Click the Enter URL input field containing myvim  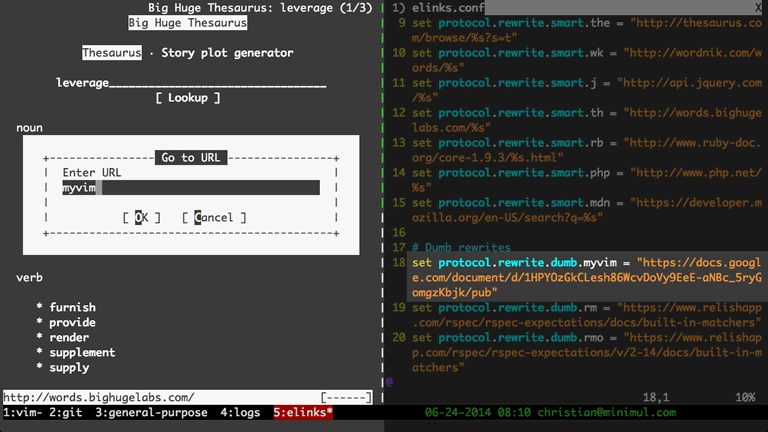[191, 188]
